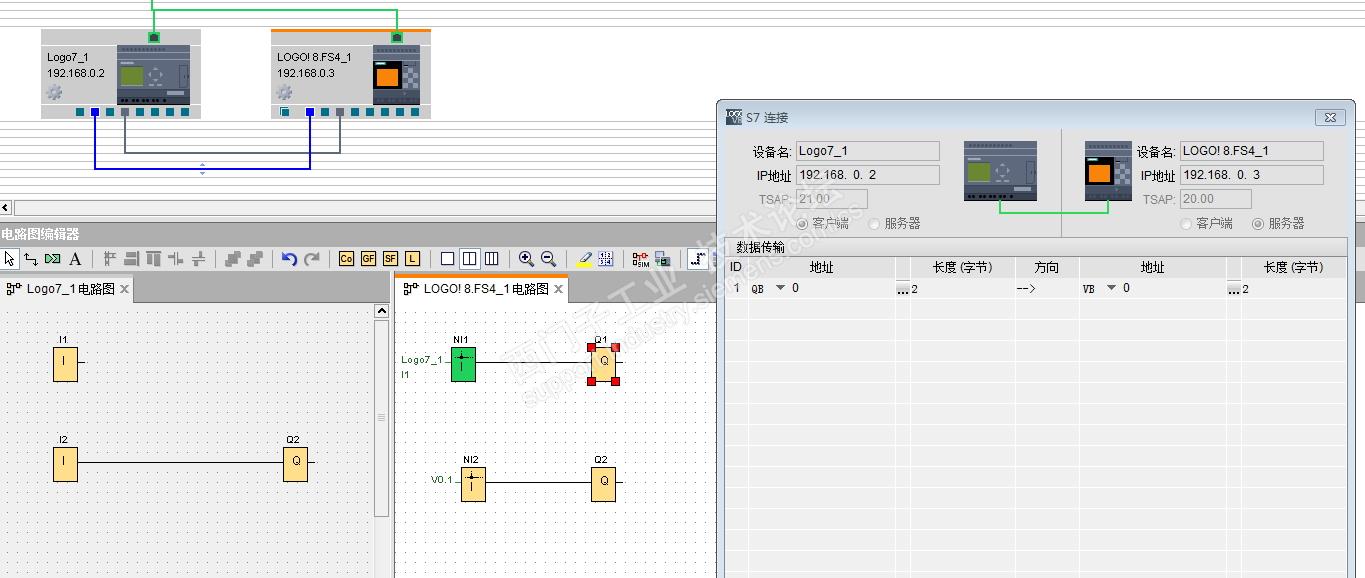The width and height of the screenshot is (1365, 578).
Task: Click the ellipsis button beside VB 0
Action: (x=1234, y=290)
